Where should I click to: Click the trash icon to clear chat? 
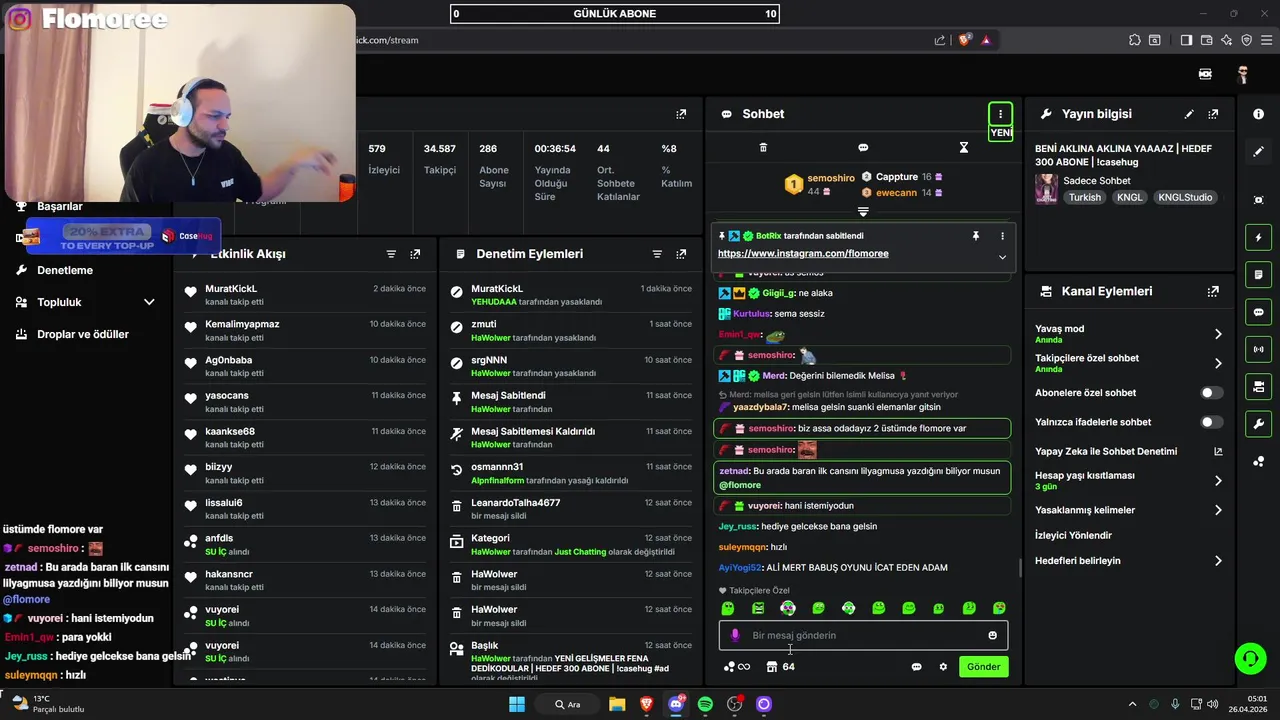(763, 148)
